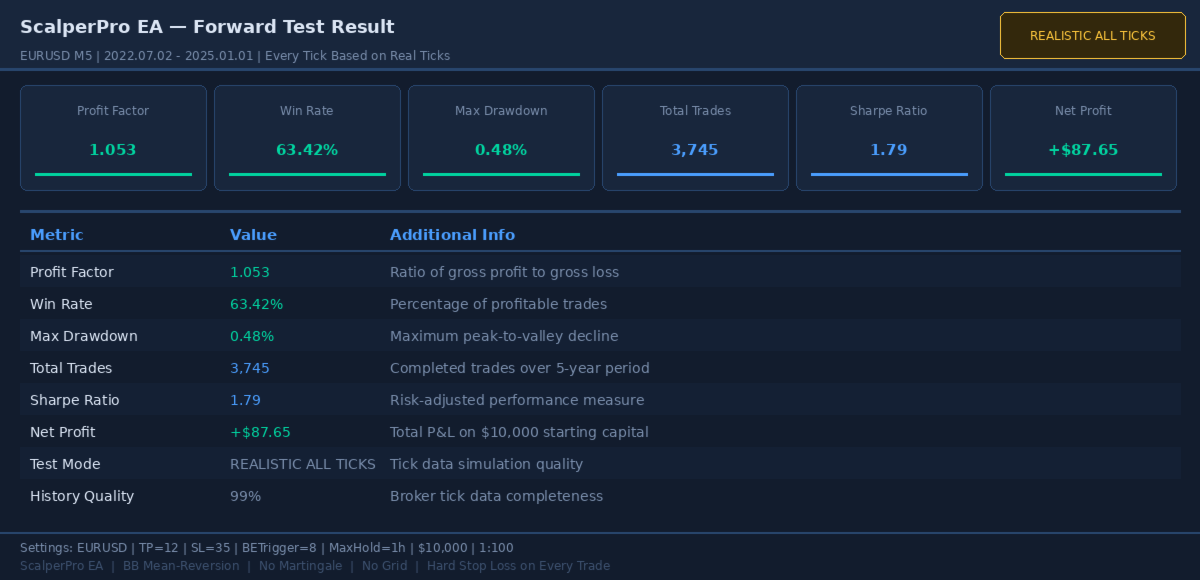Click the Additional Info column header
Viewport: 1200px width, 580px height.
[x=452, y=235]
